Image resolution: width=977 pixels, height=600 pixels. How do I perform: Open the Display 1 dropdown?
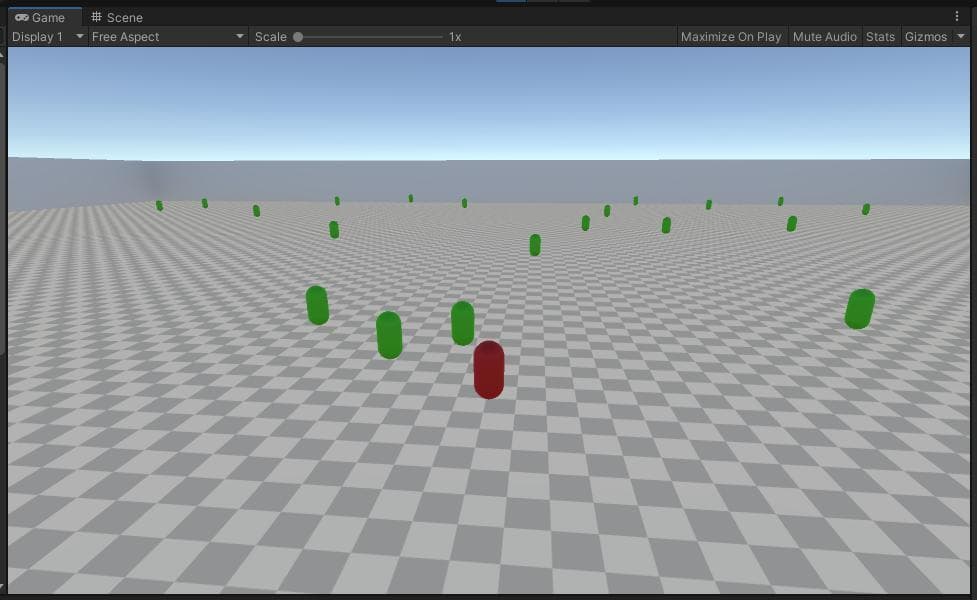click(x=48, y=37)
